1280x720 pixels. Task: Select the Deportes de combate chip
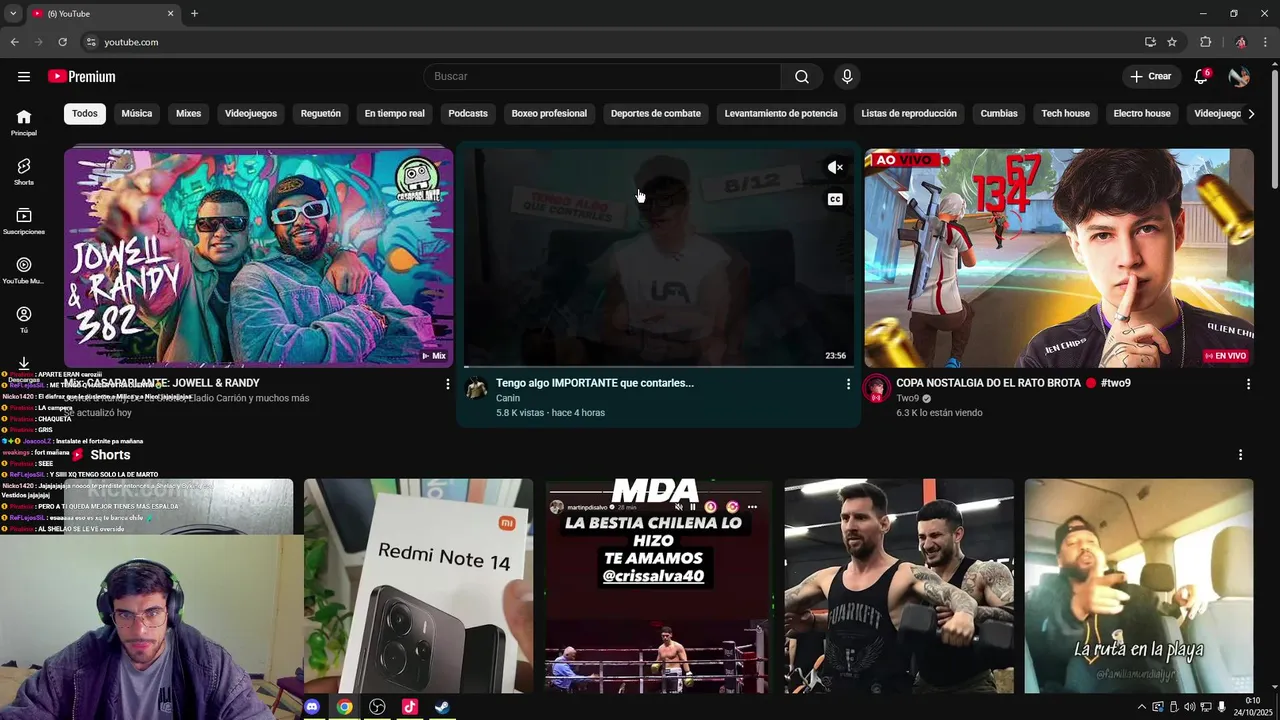(656, 114)
